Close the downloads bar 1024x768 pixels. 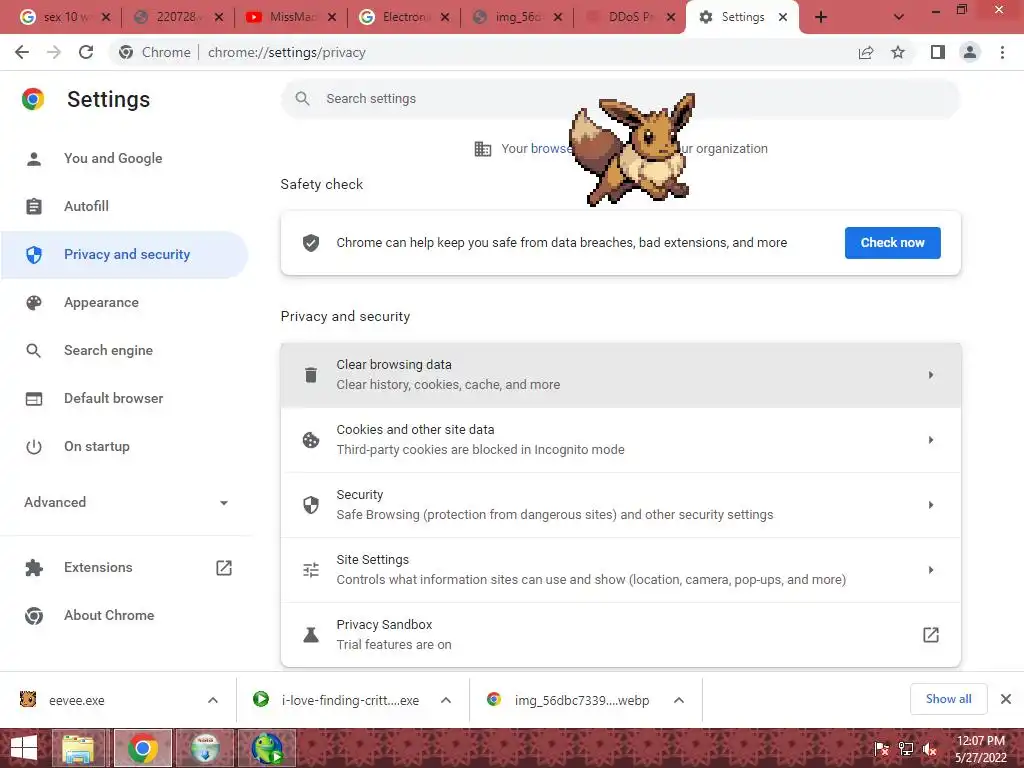[x=1006, y=699]
